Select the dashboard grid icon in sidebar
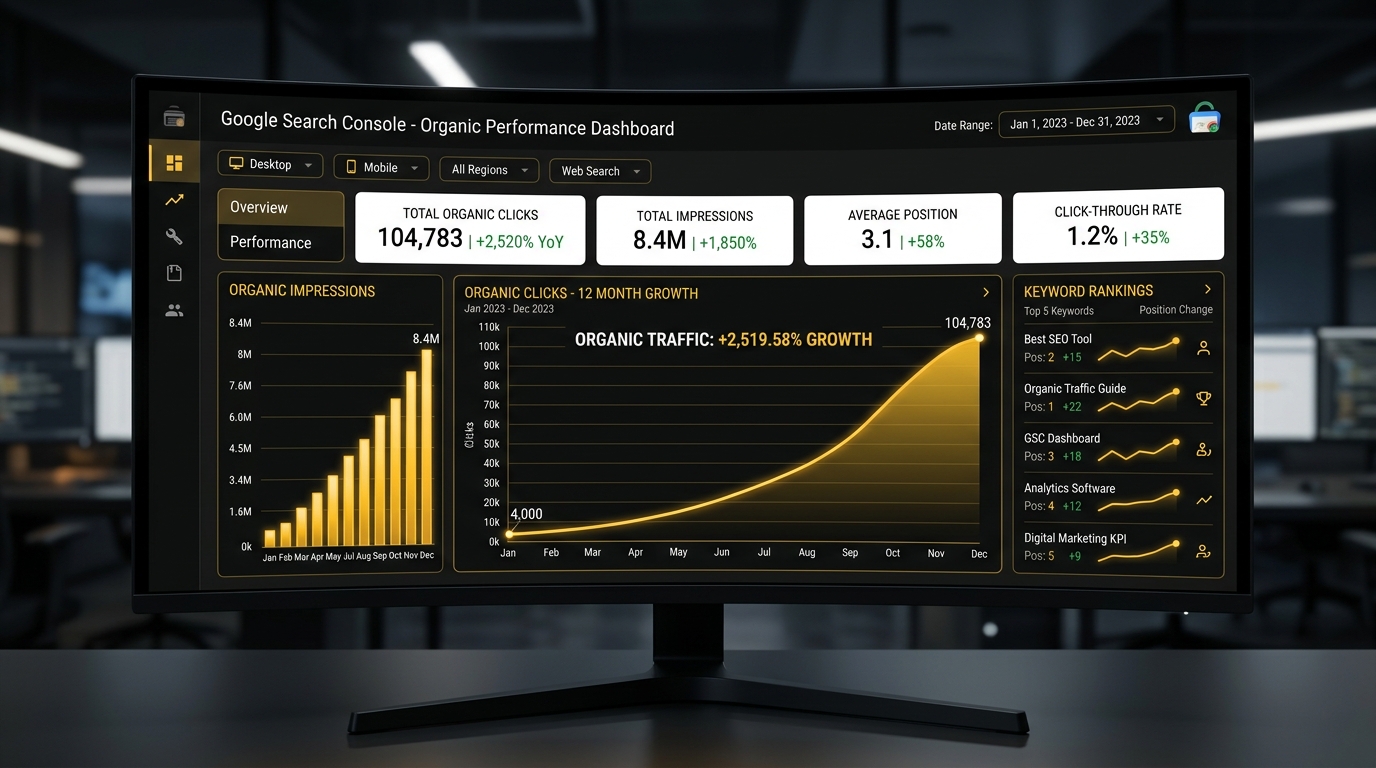Viewport: 1376px width, 768px height. point(174,163)
